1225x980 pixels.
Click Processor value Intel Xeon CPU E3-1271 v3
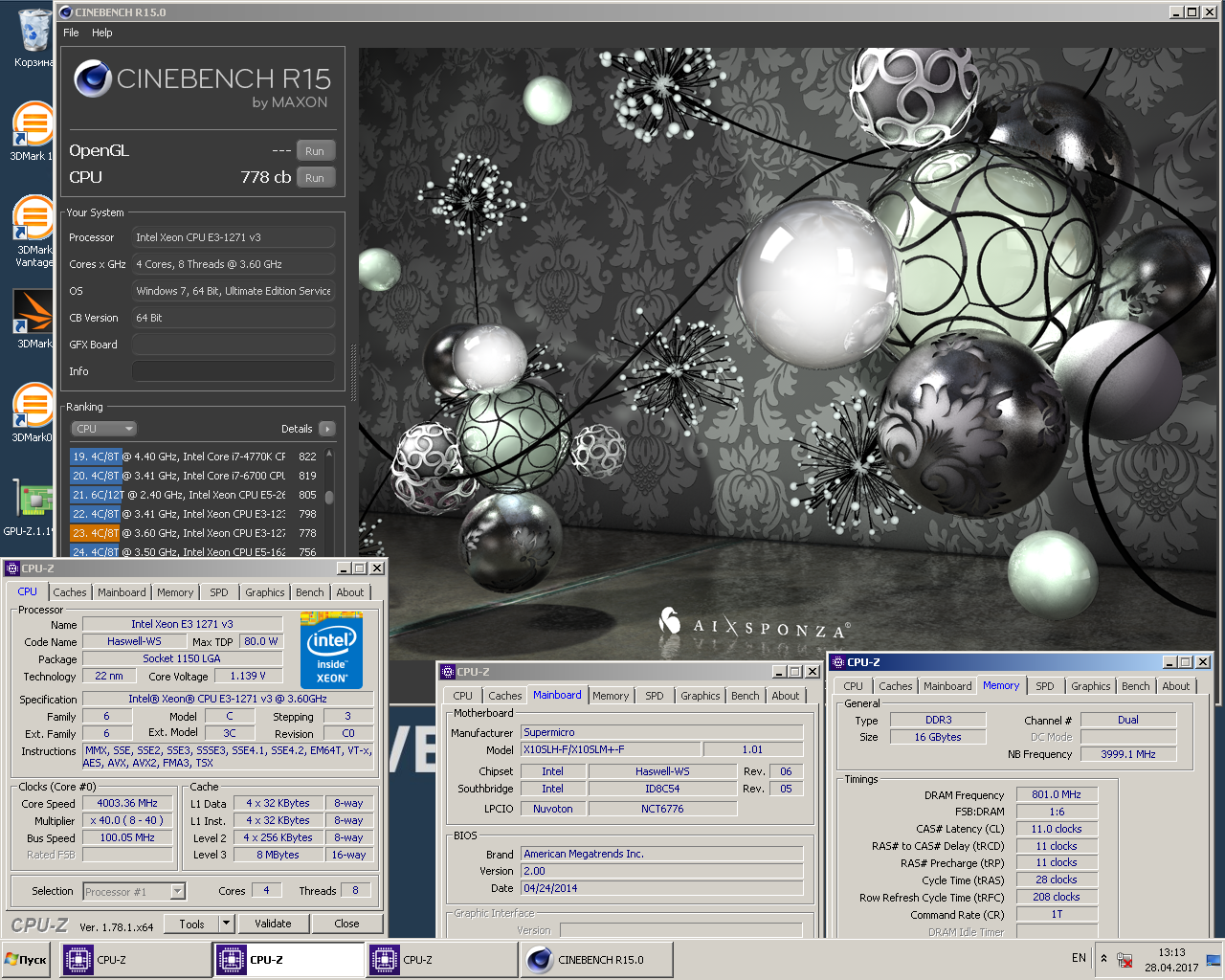click(x=234, y=237)
